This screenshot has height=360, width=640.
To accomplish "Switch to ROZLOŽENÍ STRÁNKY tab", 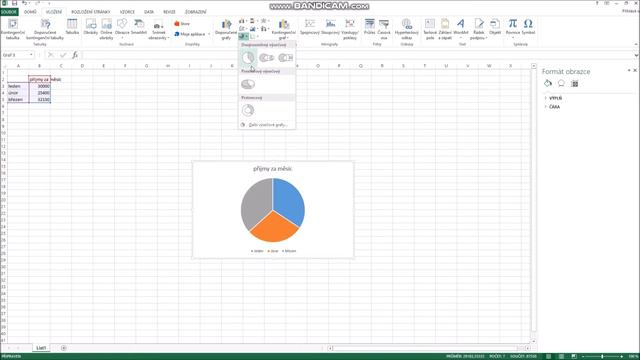I will click(x=91, y=12).
